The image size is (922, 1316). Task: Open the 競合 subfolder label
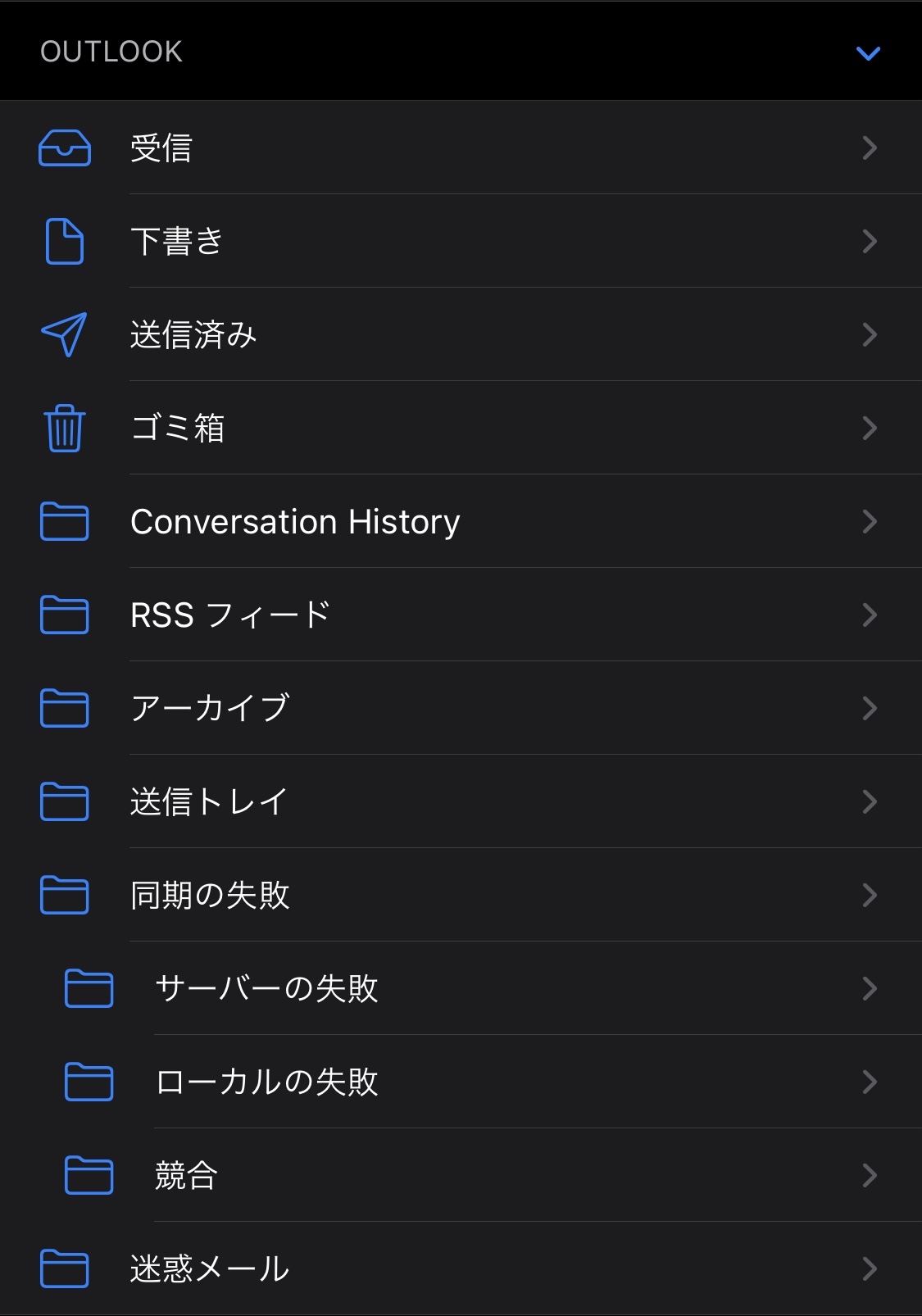[x=186, y=1176]
